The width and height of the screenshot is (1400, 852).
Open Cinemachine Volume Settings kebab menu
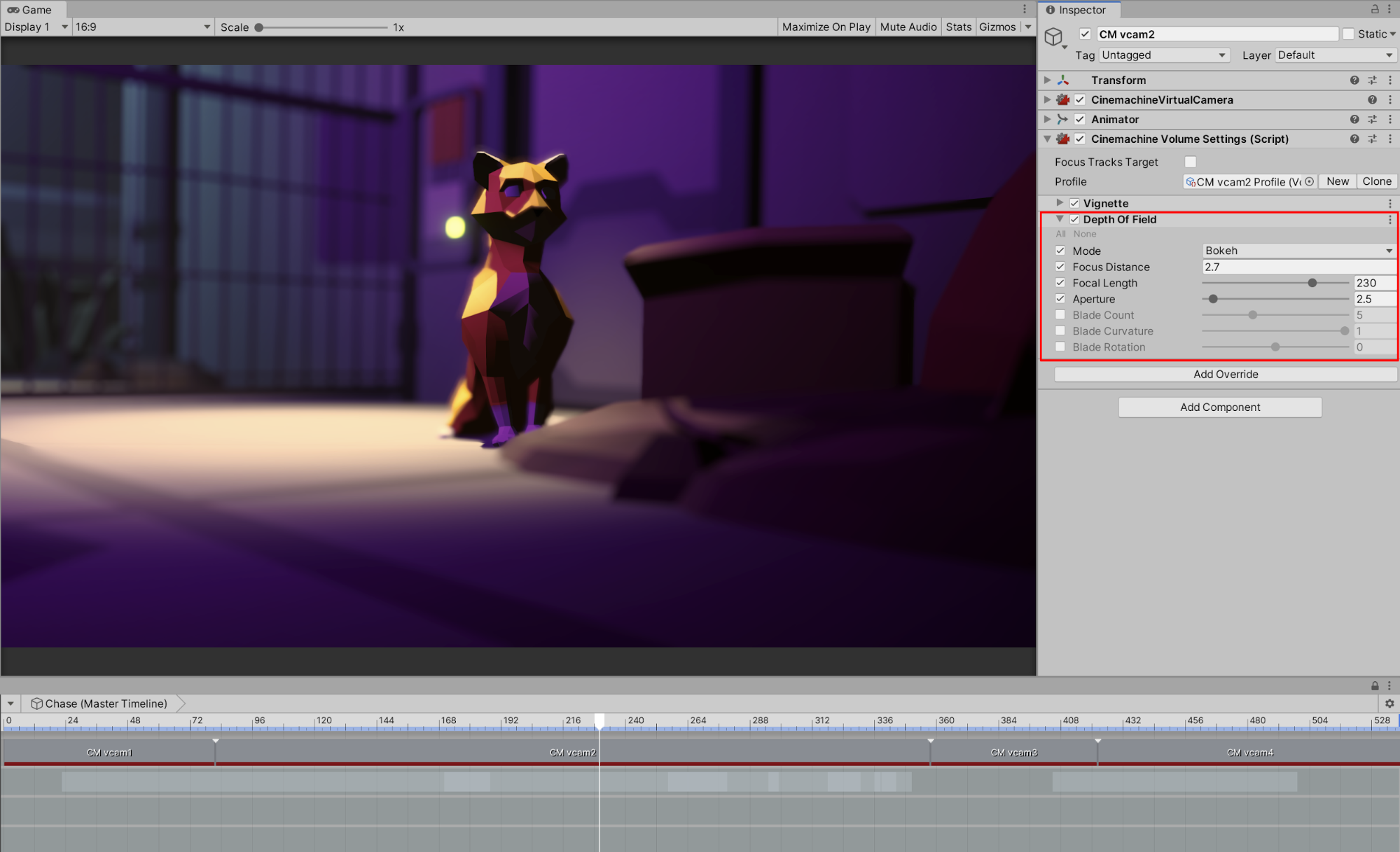click(x=1390, y=139)
